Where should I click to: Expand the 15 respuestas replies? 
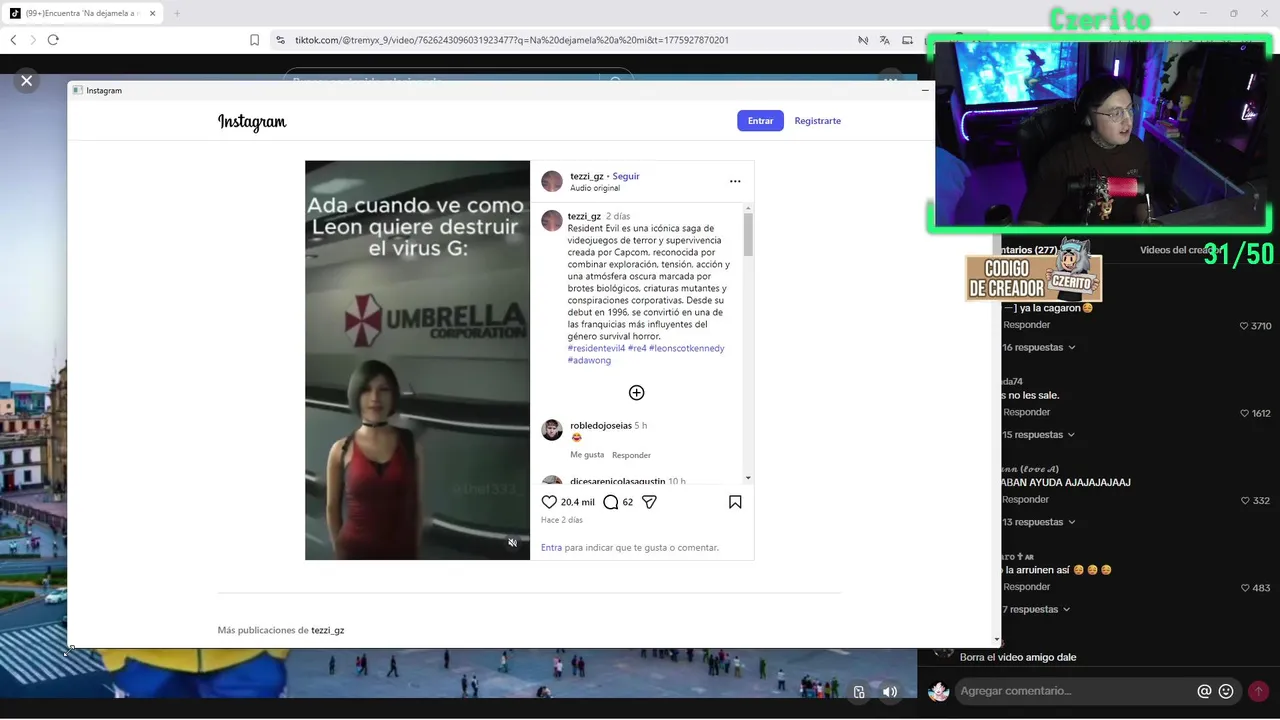(x=1040, y=435)
